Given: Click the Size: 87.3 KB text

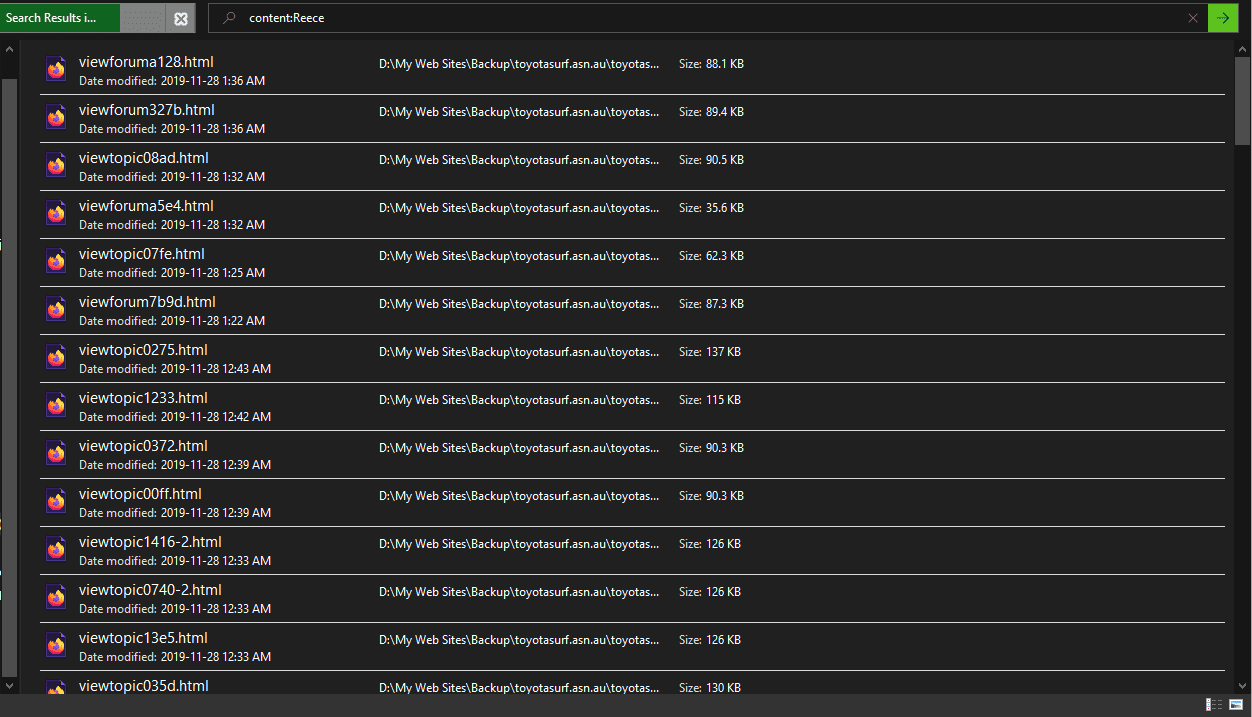Looking at the screenshot, I should click(711, 304).
